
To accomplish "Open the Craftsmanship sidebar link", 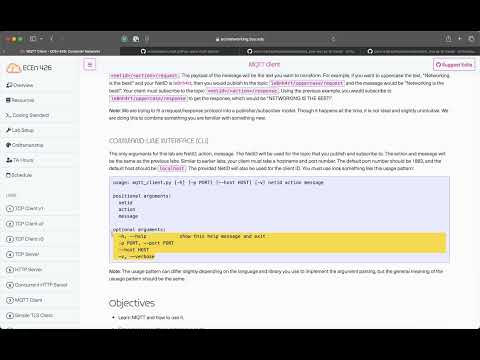I will pyautogui.click(x=25, y=145).
